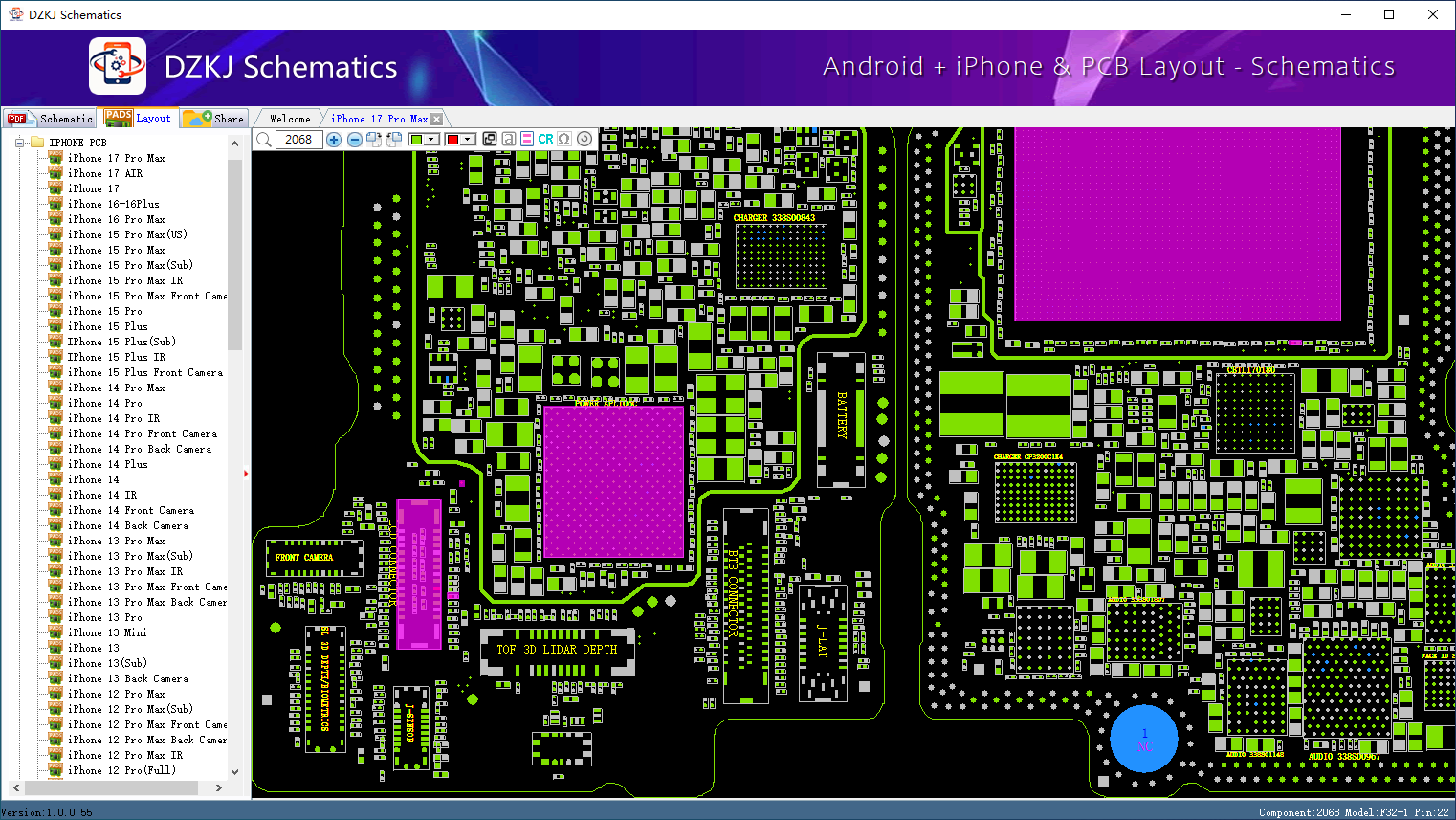This screenshot has width=1456, height=820.
Task: Click the model tree's scroll down arrow
Action: pos(235,771)
